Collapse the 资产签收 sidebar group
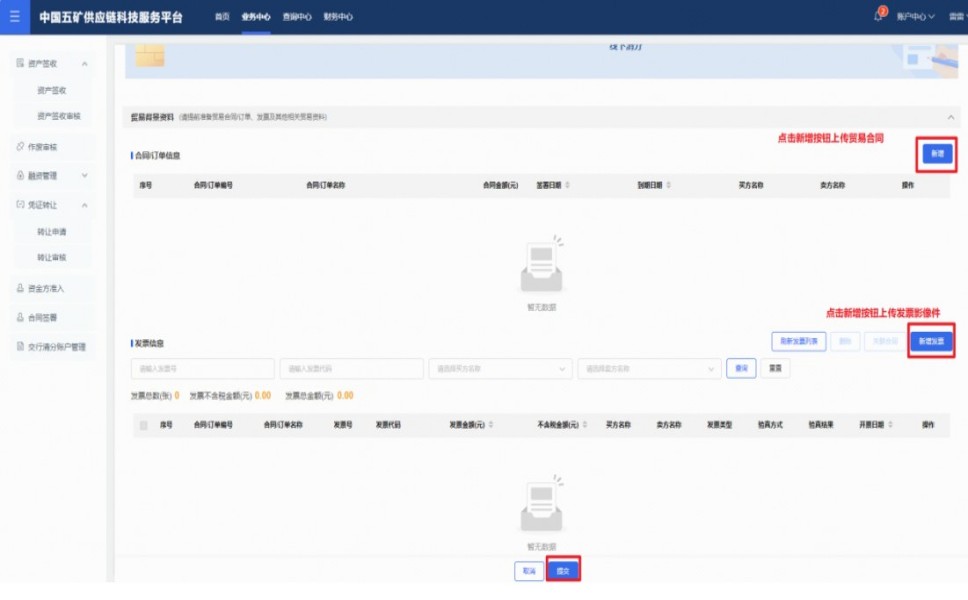 (84, 64)
